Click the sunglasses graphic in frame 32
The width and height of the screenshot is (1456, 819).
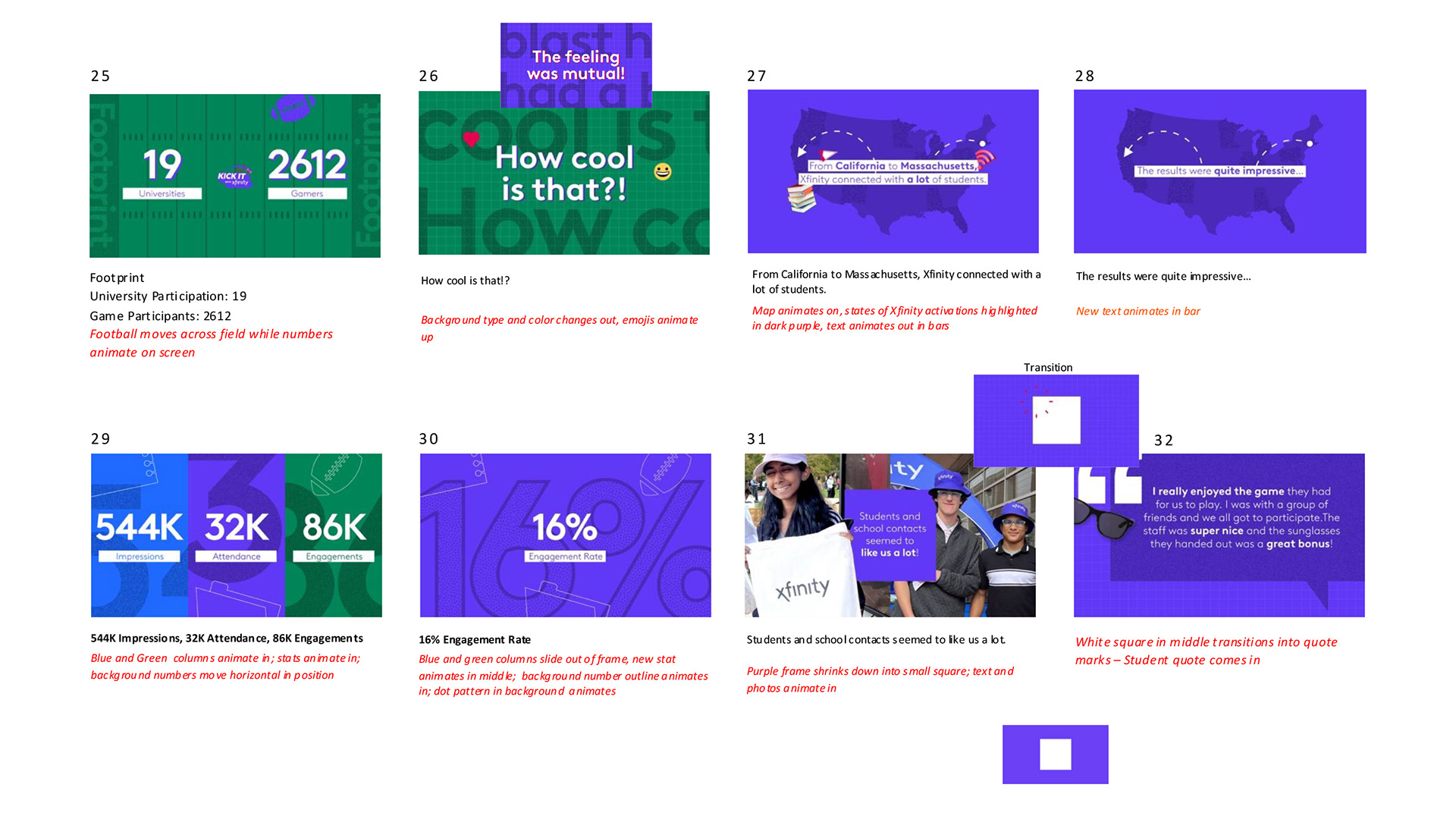(1103, 518)
